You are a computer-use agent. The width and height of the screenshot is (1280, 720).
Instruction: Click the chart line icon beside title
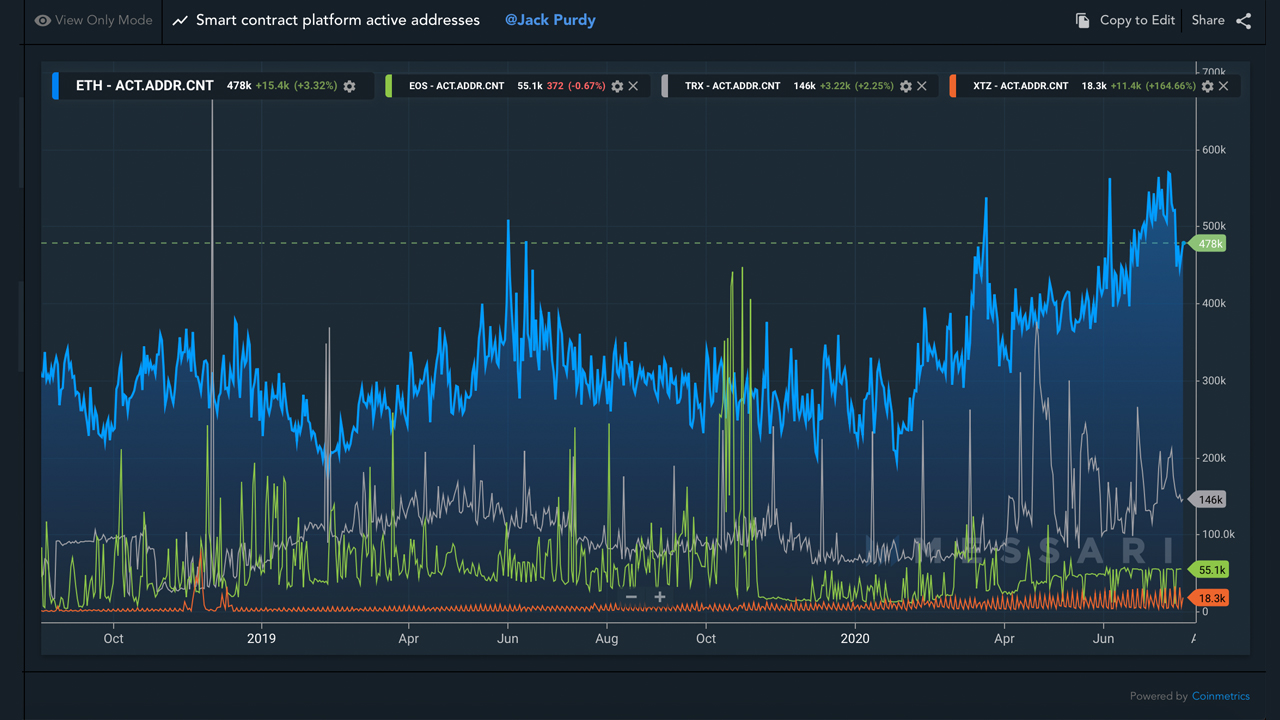click(x=180, y=21)
